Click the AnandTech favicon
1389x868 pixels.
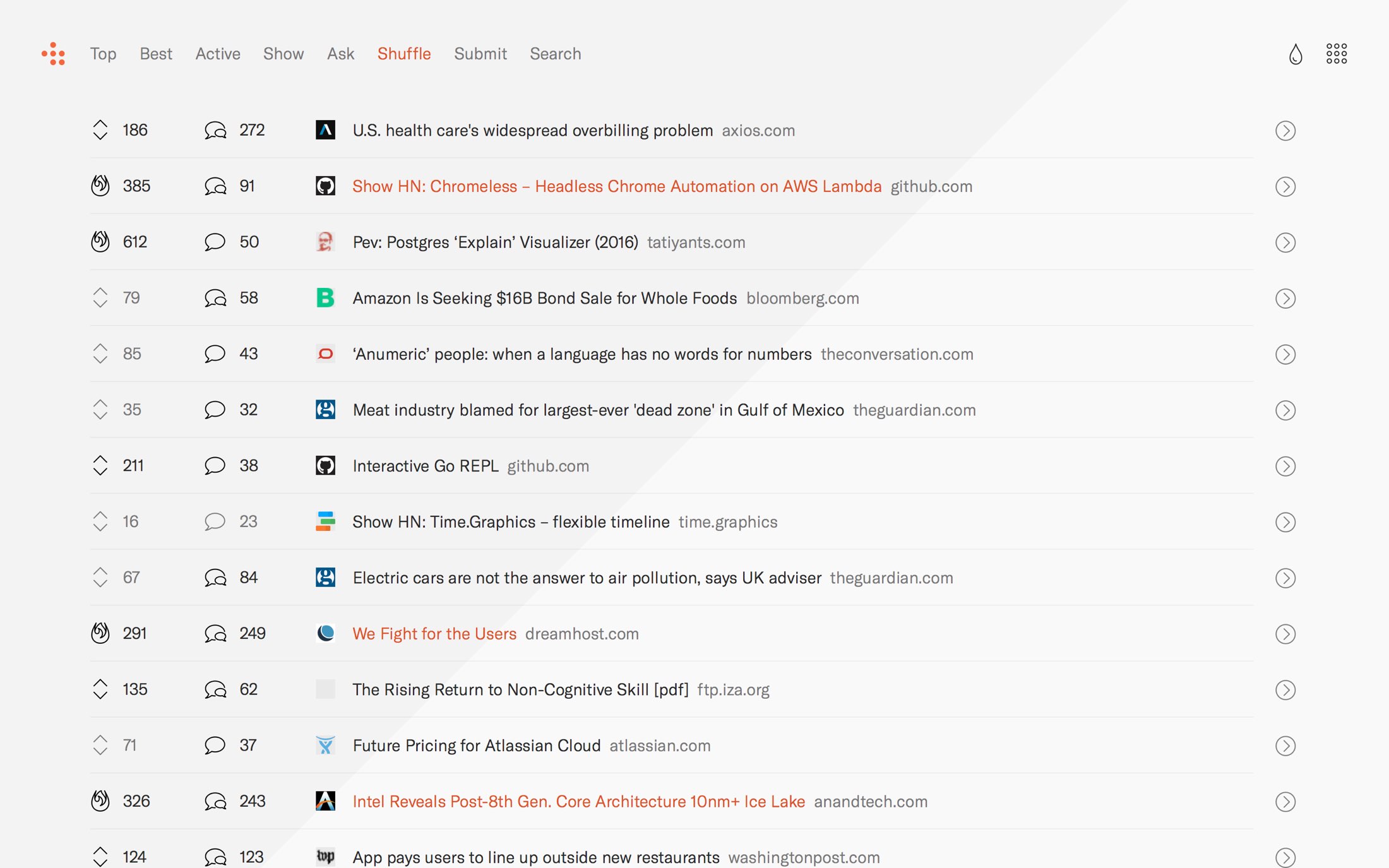[325, 801]
